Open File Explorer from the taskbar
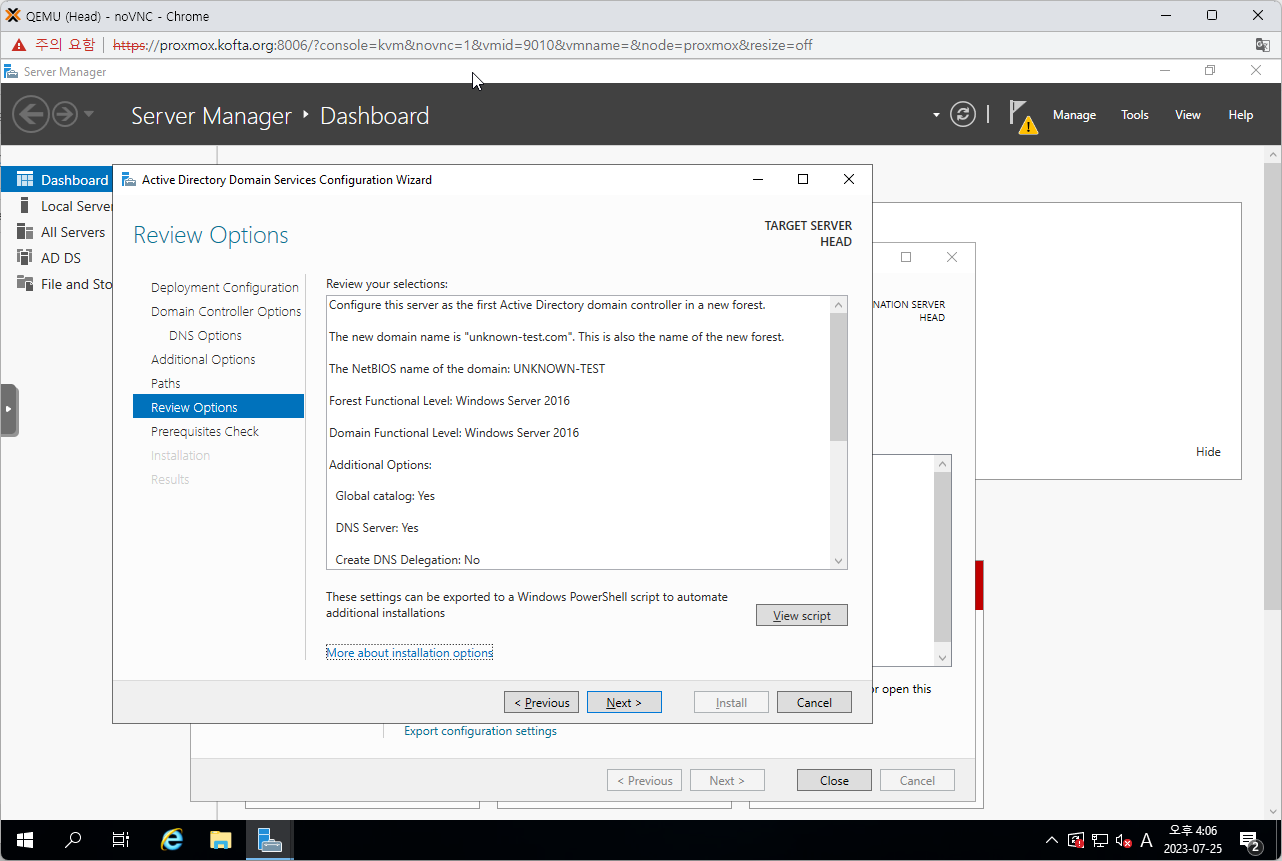The height and width of the screenshot is (861, 1282). [x=220, y=840]
